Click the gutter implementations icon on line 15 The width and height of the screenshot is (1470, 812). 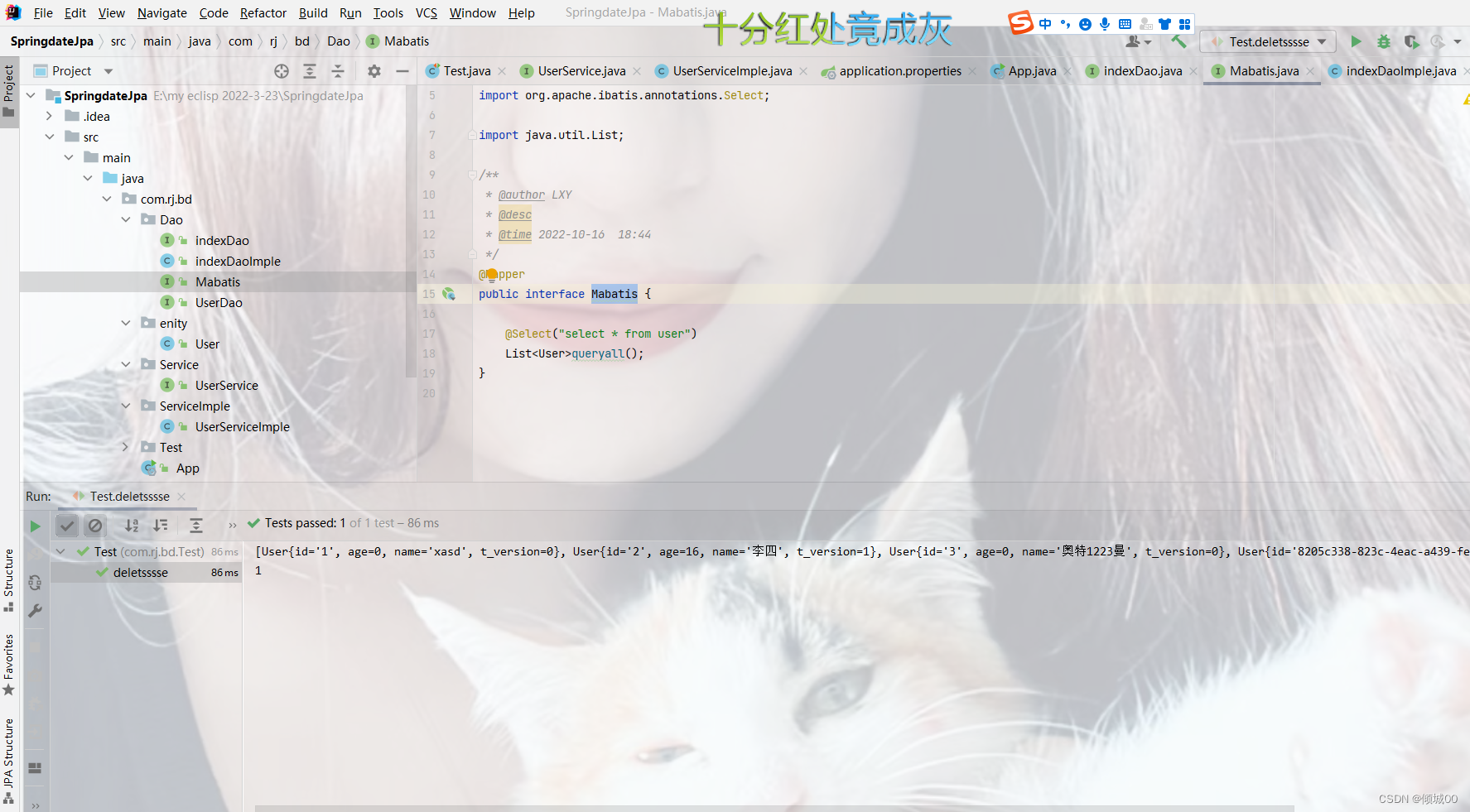[x=449, y=294]
